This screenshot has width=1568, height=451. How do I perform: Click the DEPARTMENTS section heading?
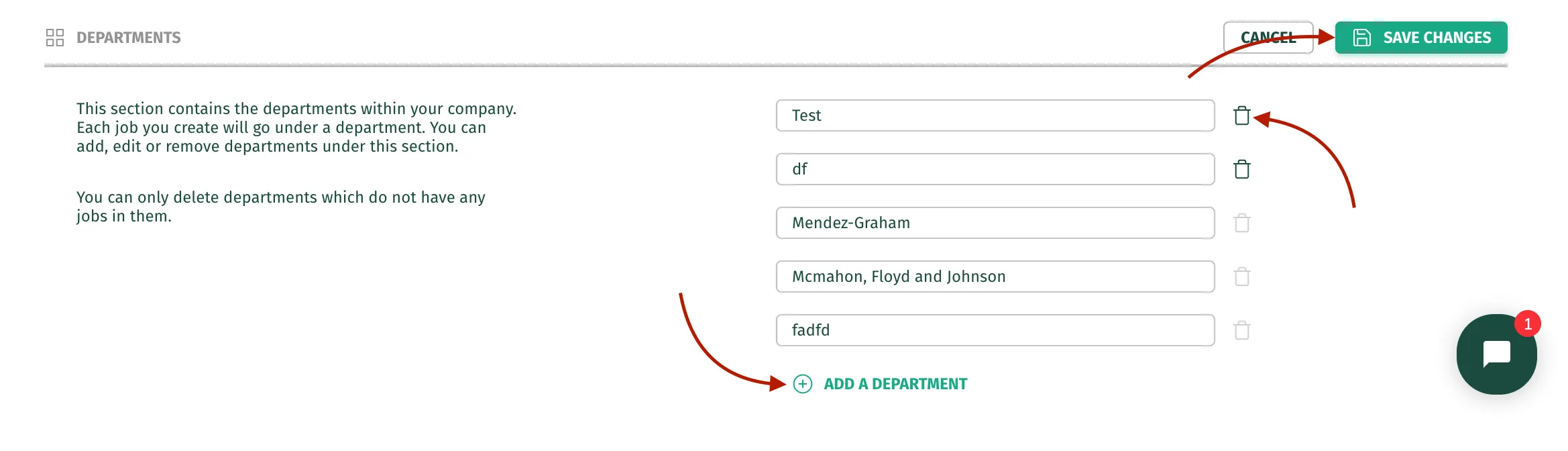click(x=129, y=38)
